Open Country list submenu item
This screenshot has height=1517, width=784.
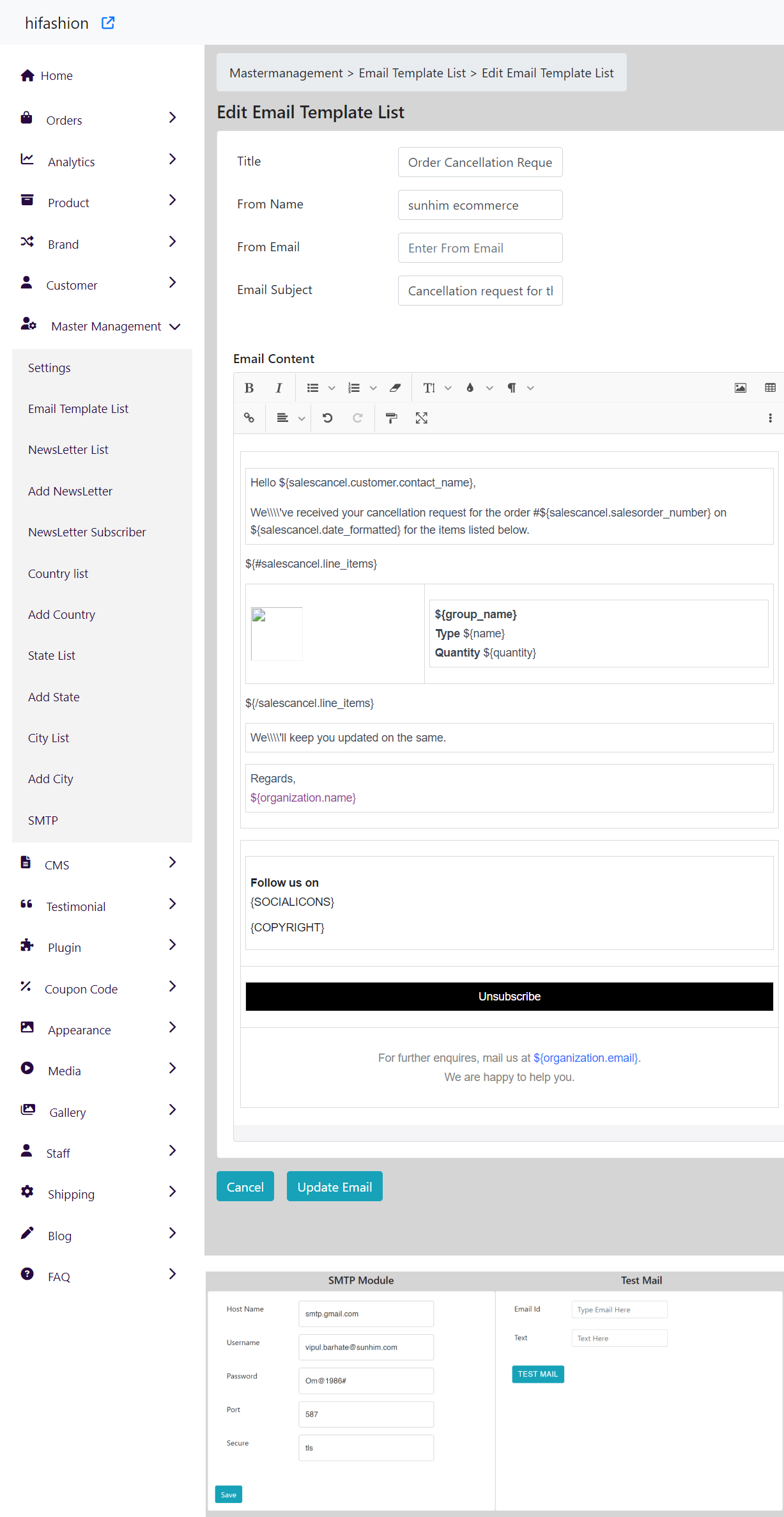[58, 573]
